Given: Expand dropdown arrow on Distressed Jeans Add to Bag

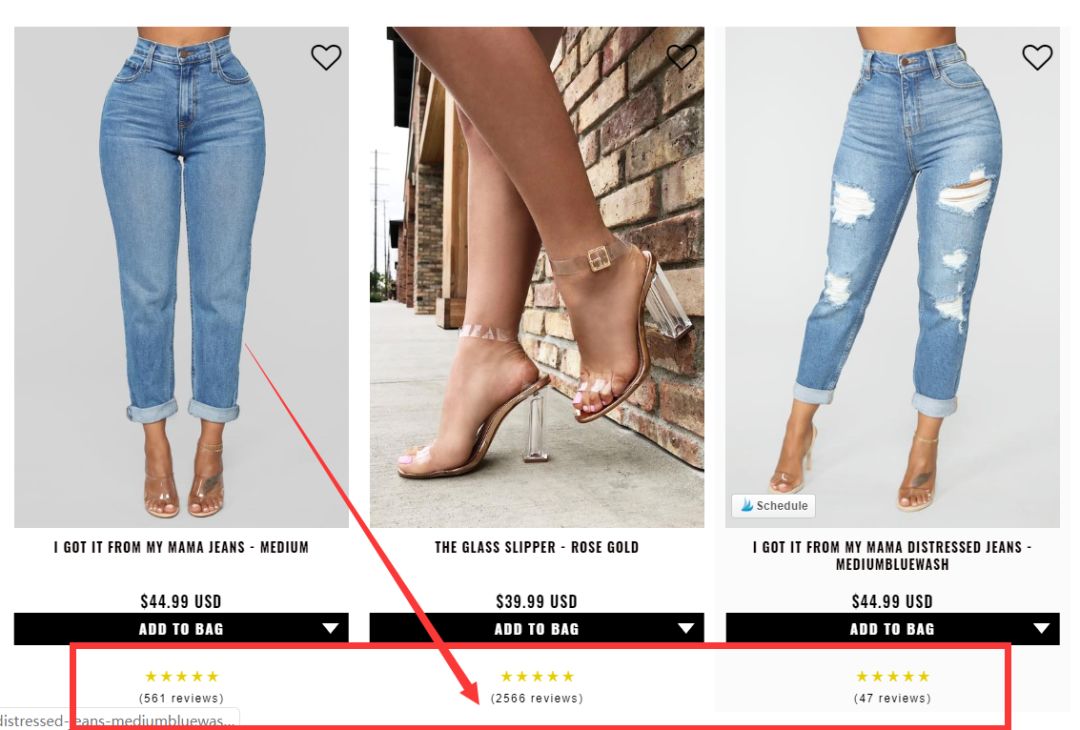Looking at the screenshot, I should tap(1041, 628).
